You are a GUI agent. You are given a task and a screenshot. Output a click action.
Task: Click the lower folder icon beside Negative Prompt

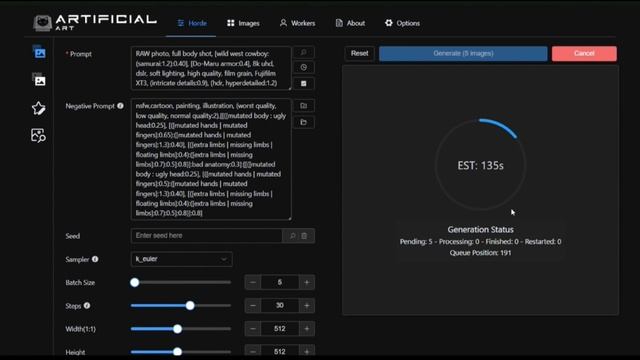pos(304,122)
